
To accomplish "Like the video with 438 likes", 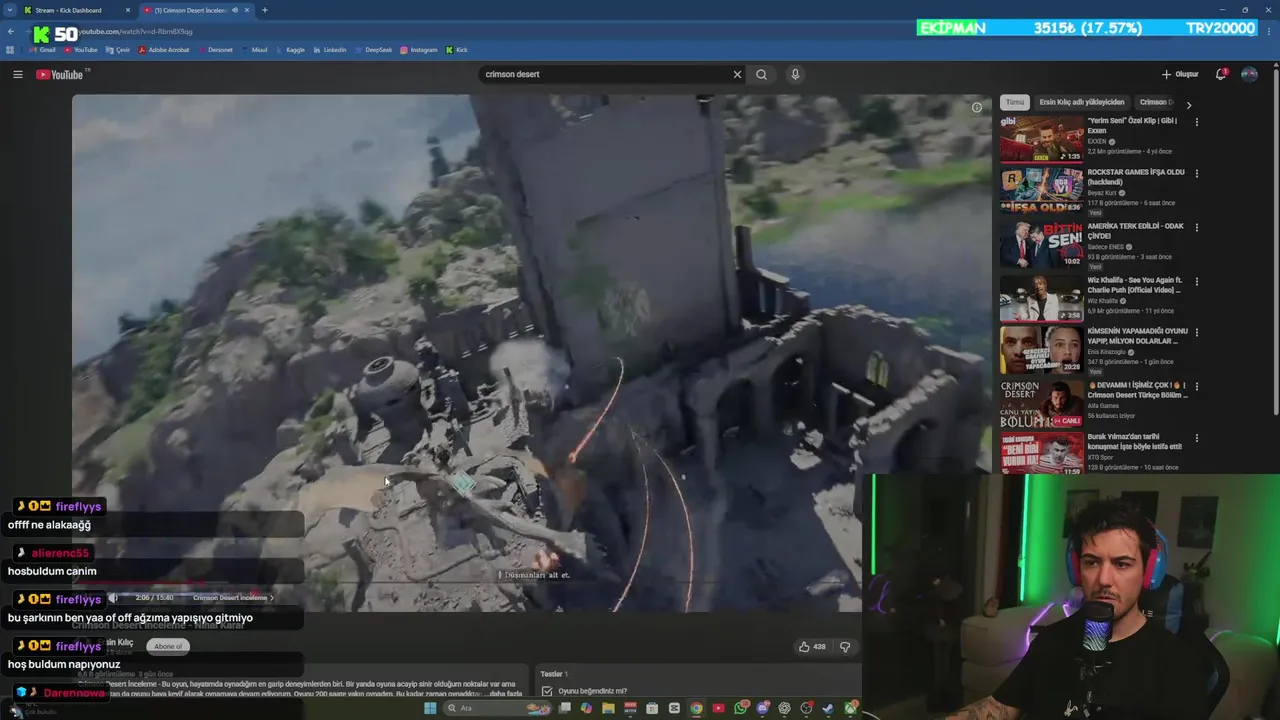I will [x=812, y=647].
